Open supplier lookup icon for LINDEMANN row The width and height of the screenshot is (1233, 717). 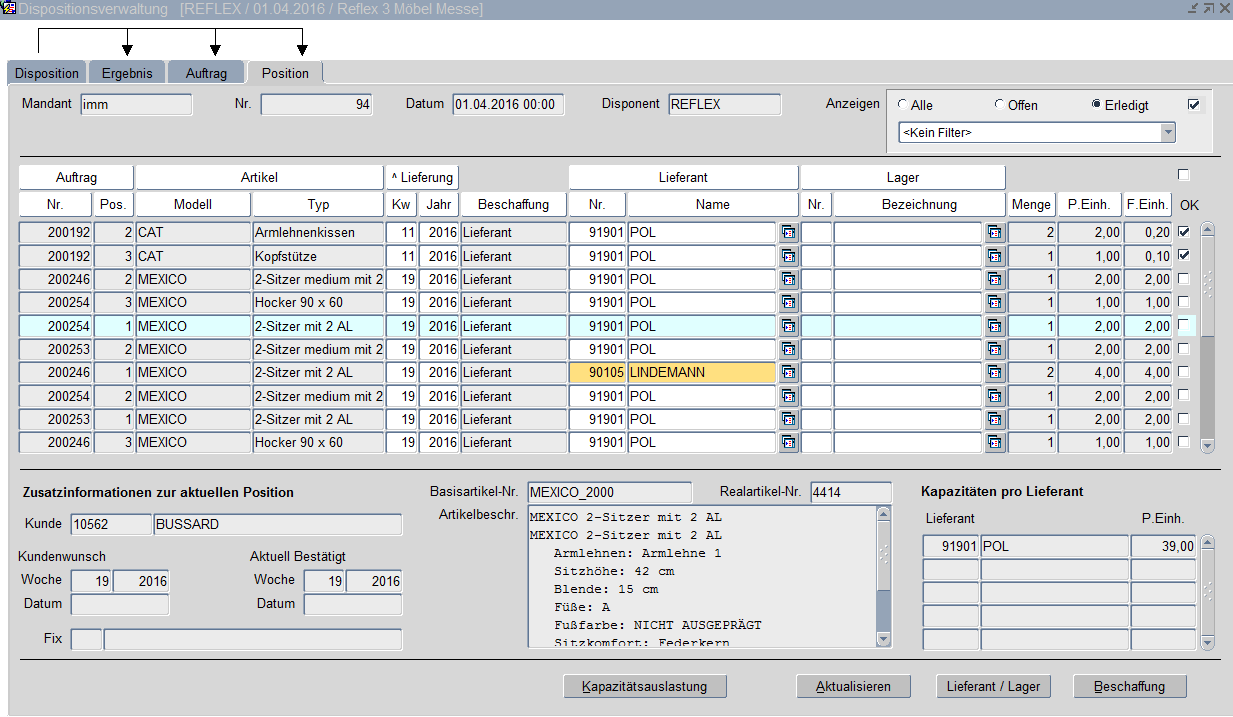(x=788, y=373)
